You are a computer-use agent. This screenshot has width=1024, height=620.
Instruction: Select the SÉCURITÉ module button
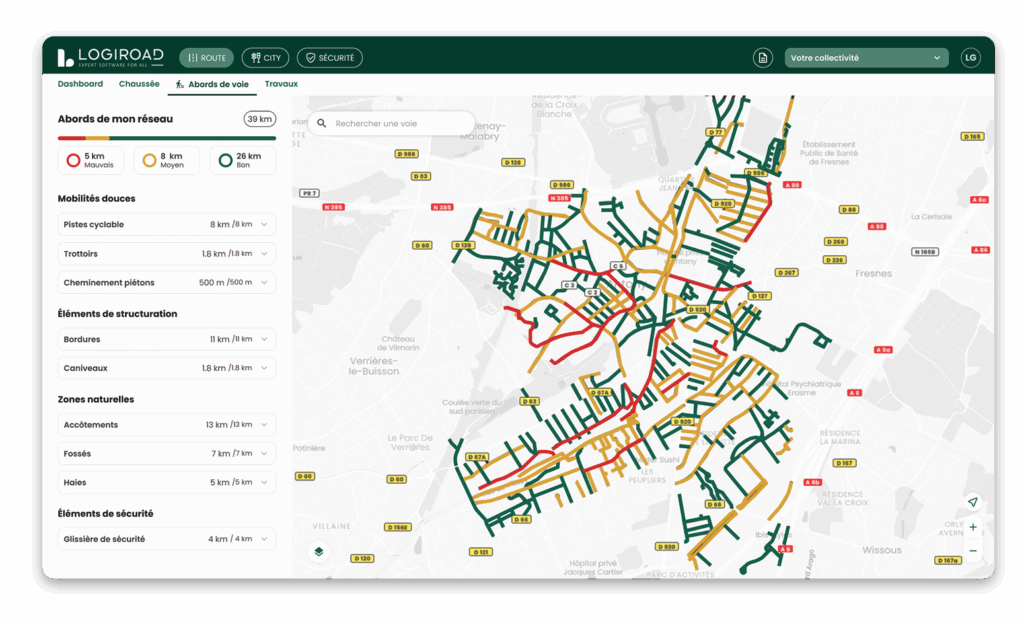(x=330, y=58)
